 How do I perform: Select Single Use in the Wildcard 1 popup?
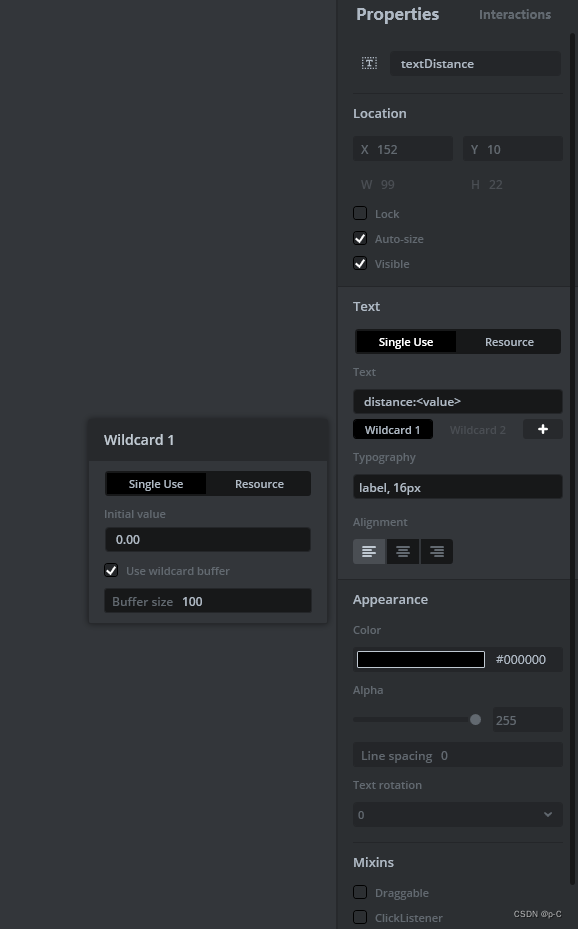click(155, 483)
